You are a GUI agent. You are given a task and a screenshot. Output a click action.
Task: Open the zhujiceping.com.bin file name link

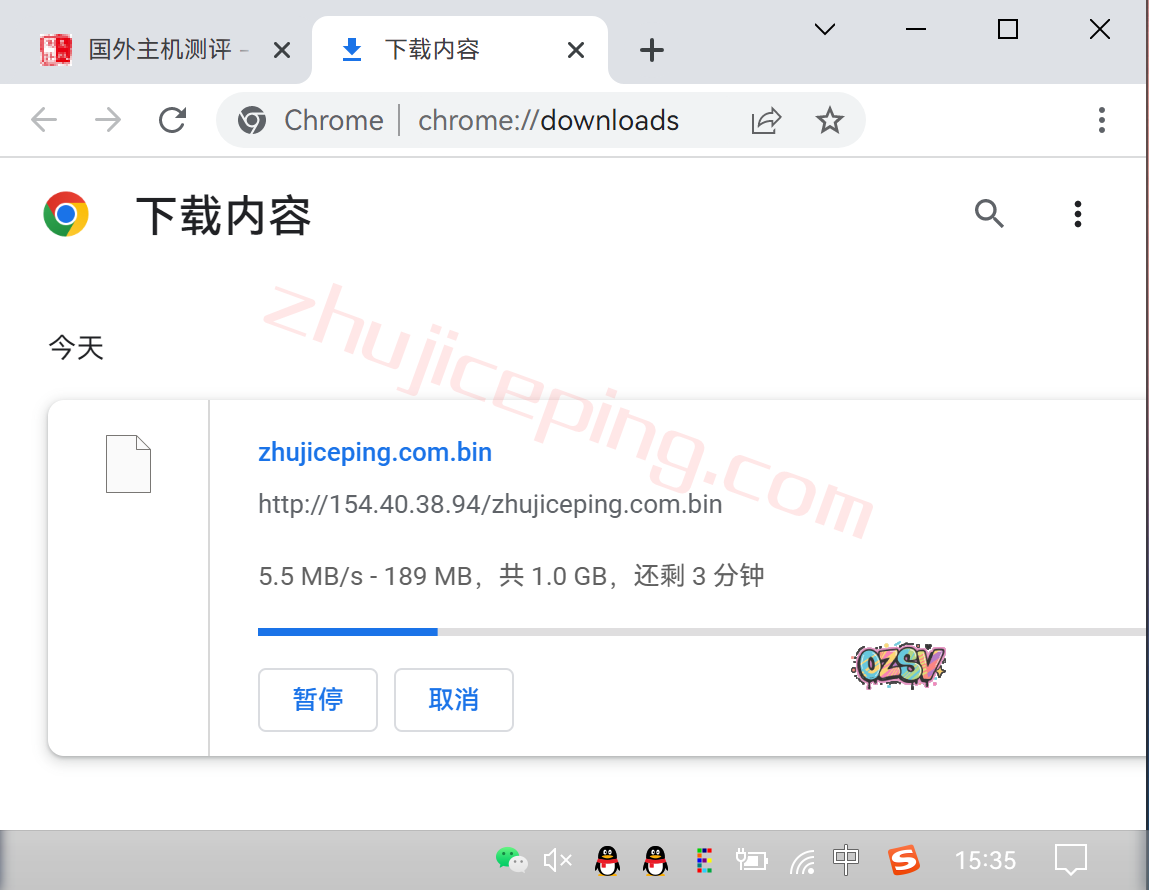click(375, 452)
